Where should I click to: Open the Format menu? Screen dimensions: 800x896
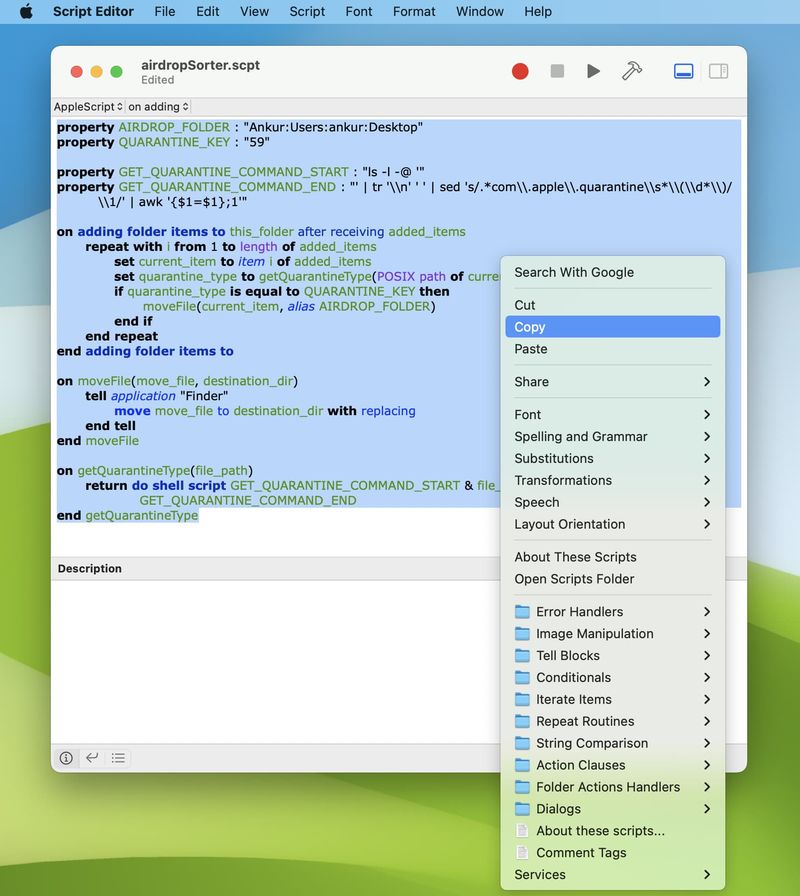pos(414,11)
